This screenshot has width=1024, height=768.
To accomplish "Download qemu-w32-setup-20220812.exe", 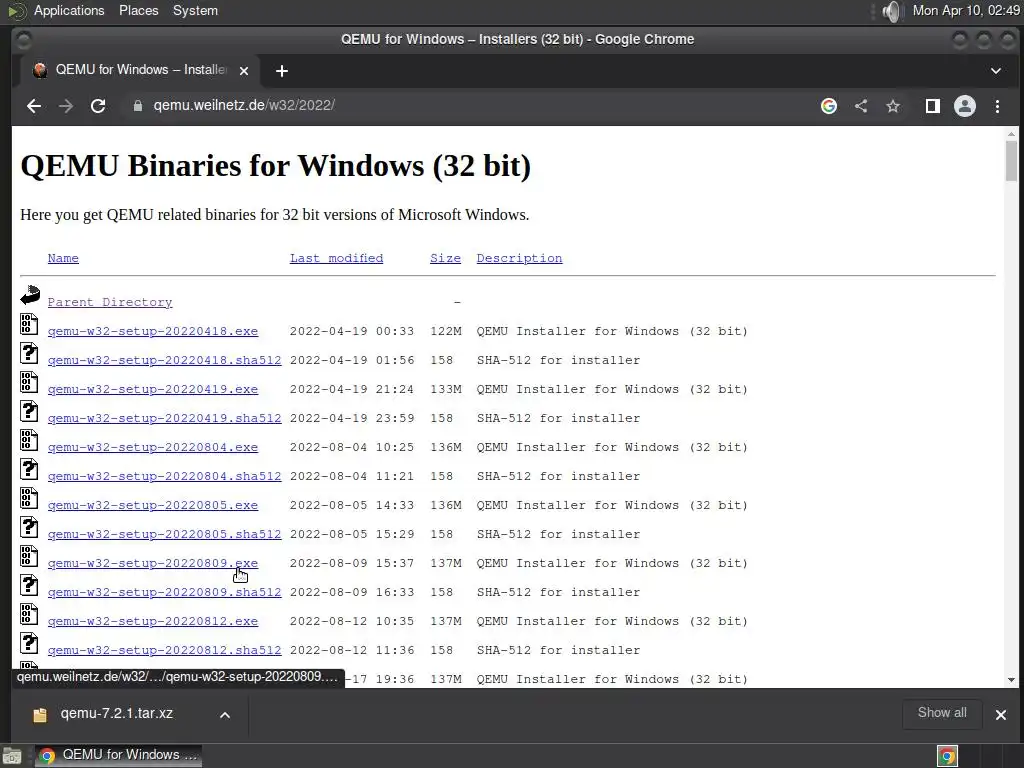I will point(153,621).
